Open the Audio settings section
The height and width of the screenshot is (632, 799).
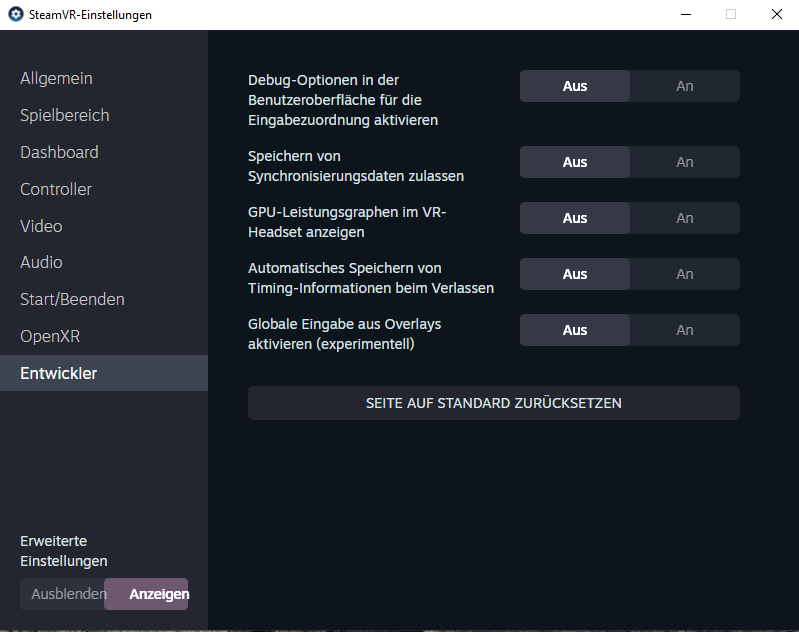[x=41, y=262]
